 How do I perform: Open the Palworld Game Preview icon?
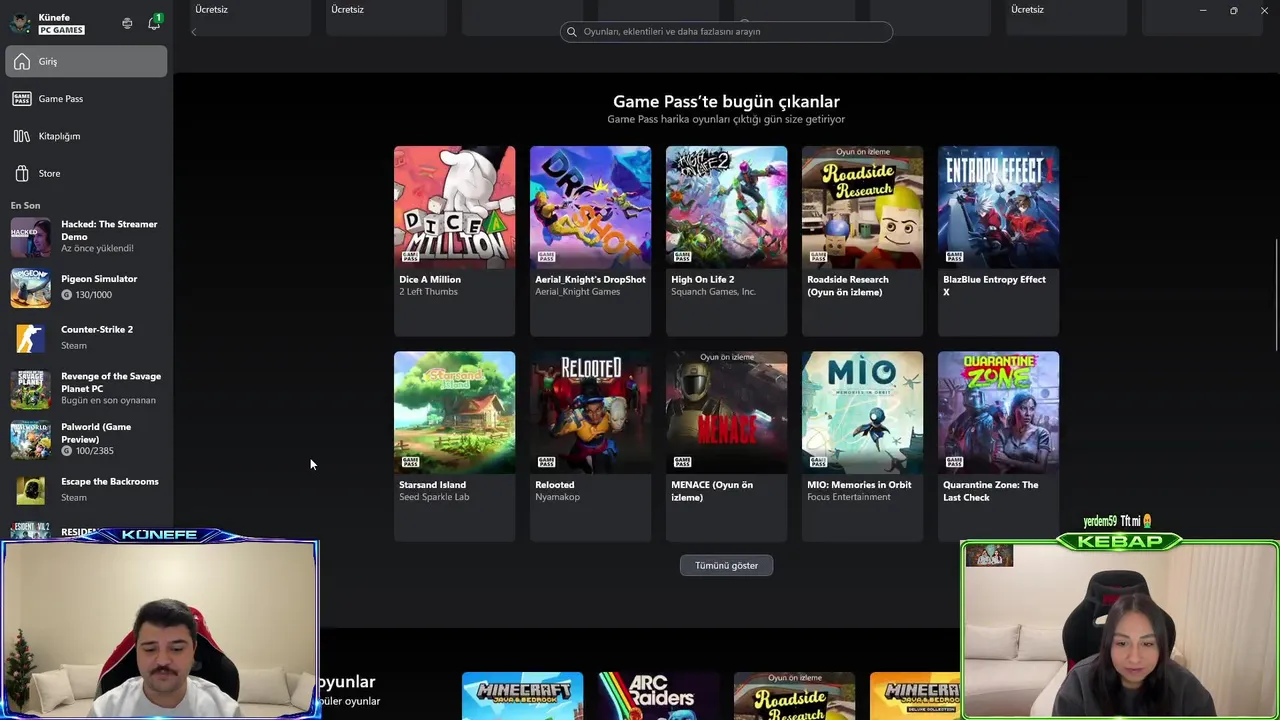[30, 439]
